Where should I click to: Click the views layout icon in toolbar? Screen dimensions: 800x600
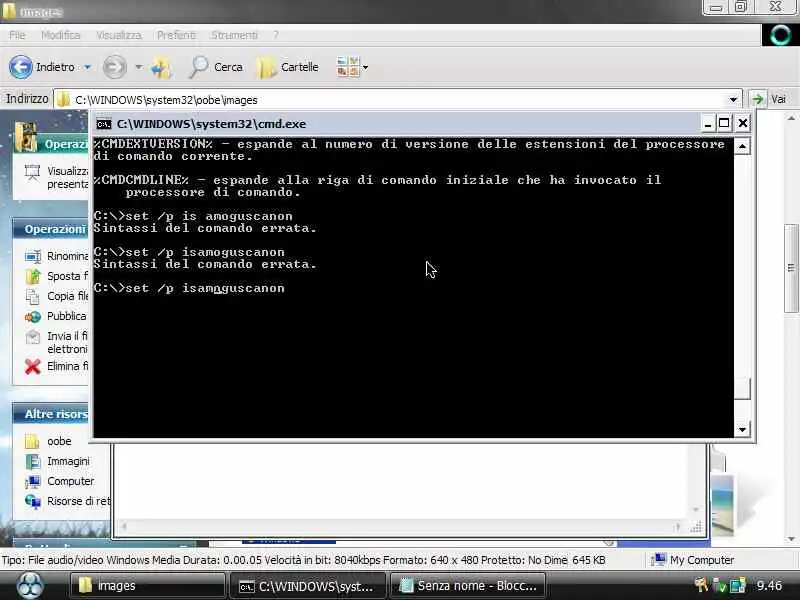tap(347, 67)
